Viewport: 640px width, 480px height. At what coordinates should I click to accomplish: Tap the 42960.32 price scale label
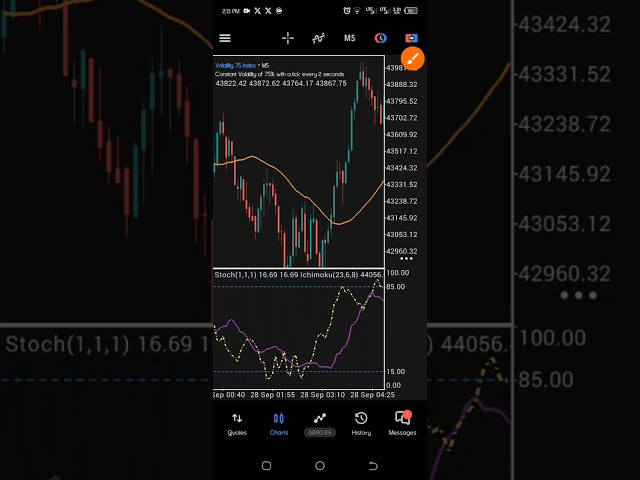click(402, 251)
